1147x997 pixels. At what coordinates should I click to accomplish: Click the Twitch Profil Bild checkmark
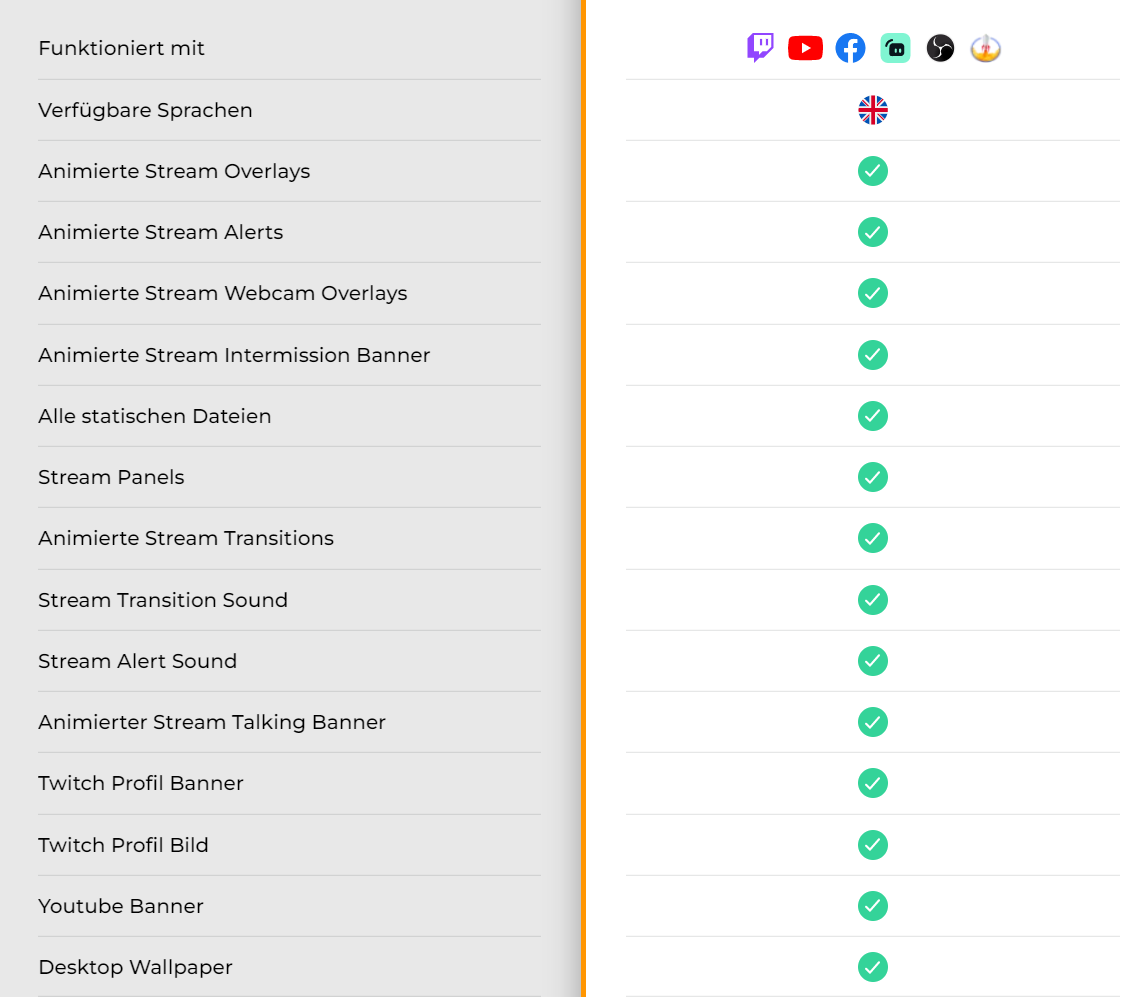872,845
